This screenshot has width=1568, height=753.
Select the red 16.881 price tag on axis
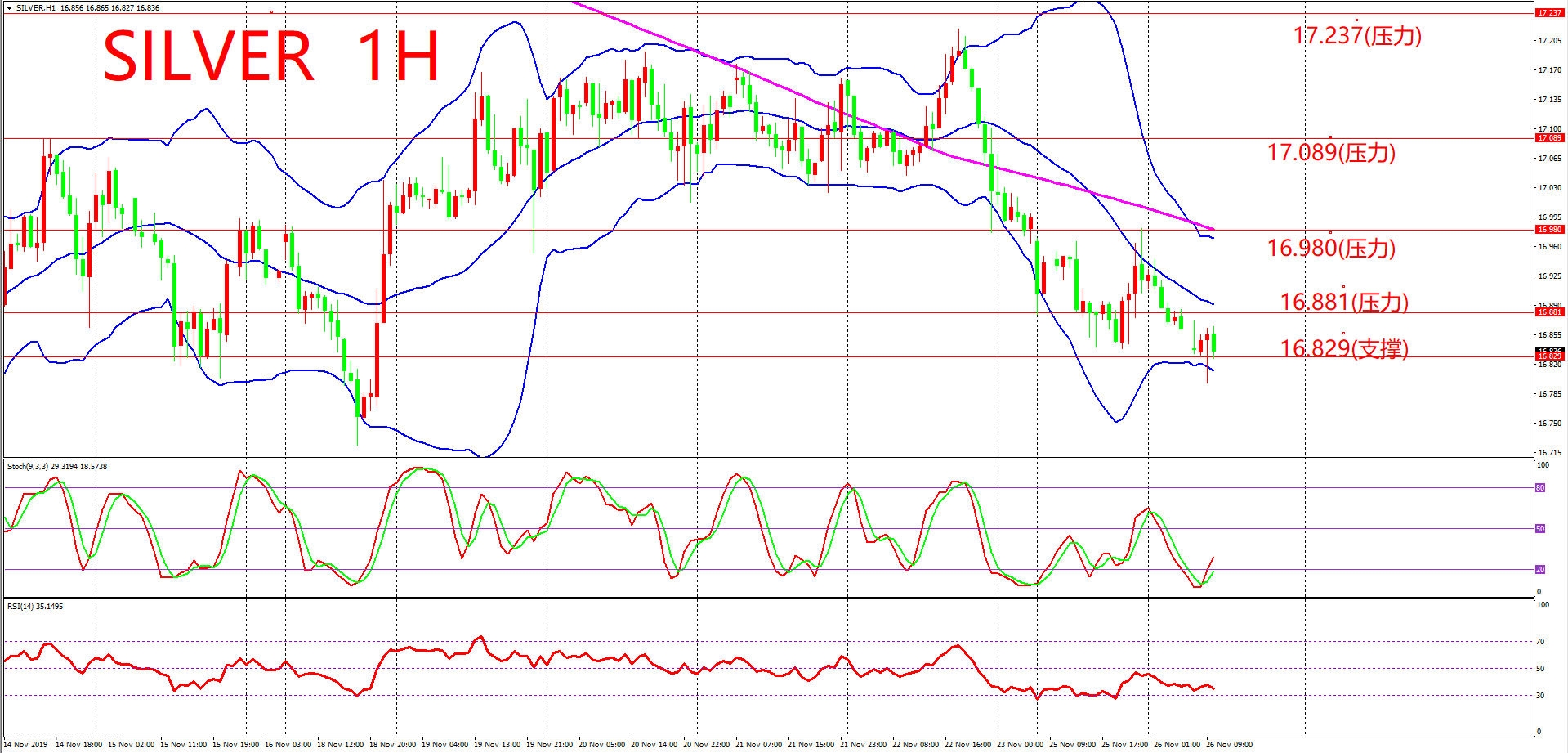point(1549,312)
